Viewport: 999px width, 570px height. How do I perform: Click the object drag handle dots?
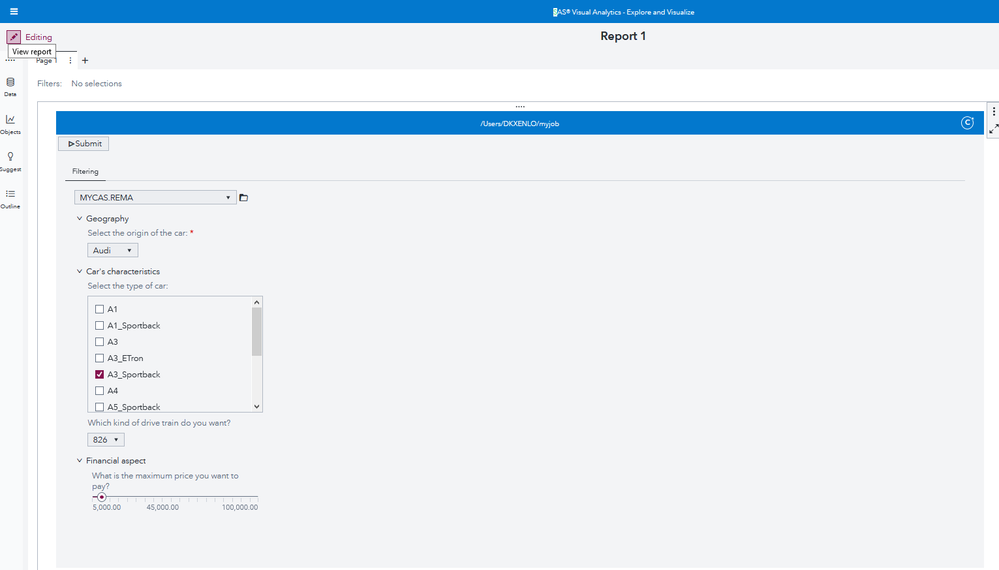(520, 106)
